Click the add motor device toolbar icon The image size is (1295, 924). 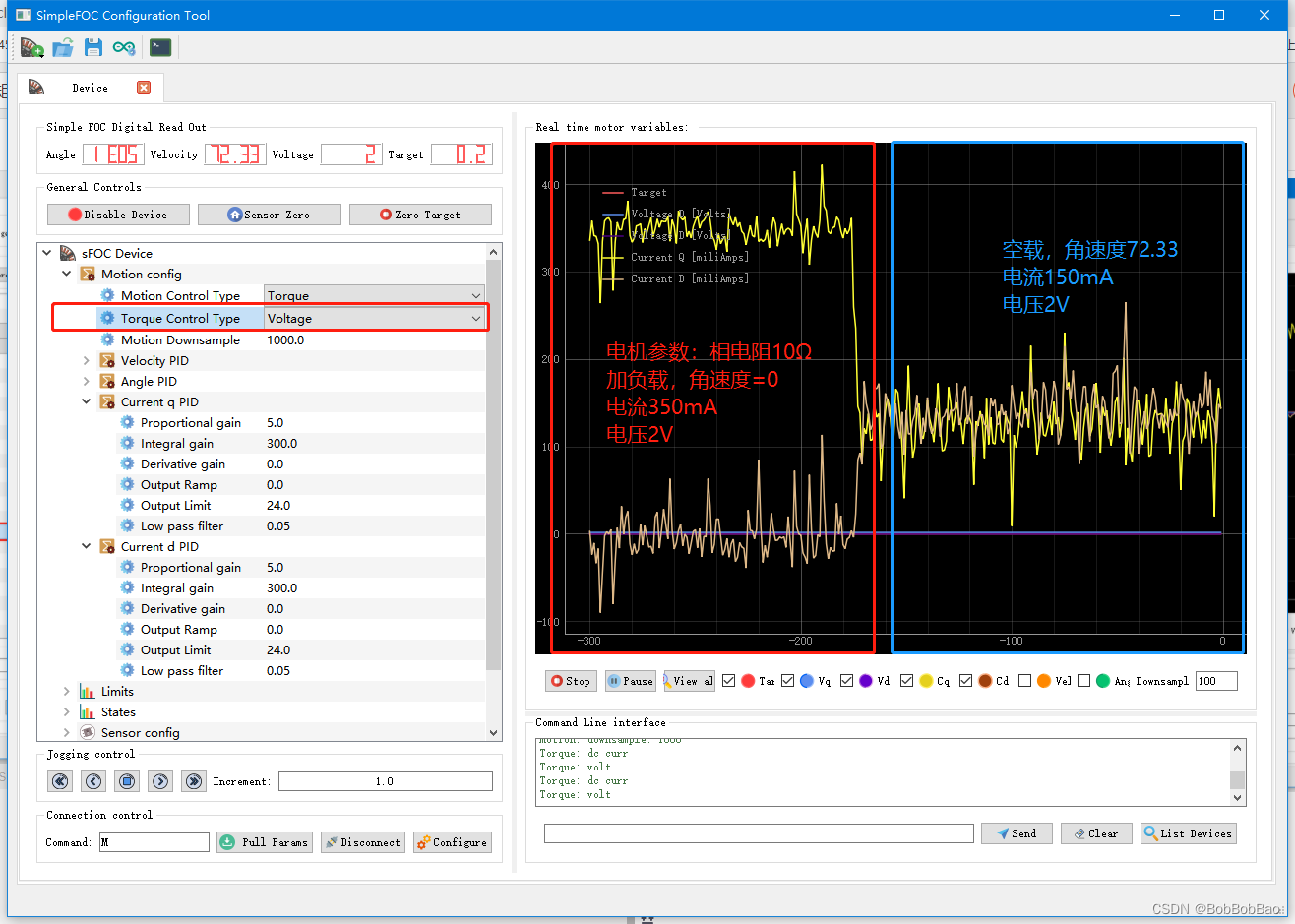[31, 47]
